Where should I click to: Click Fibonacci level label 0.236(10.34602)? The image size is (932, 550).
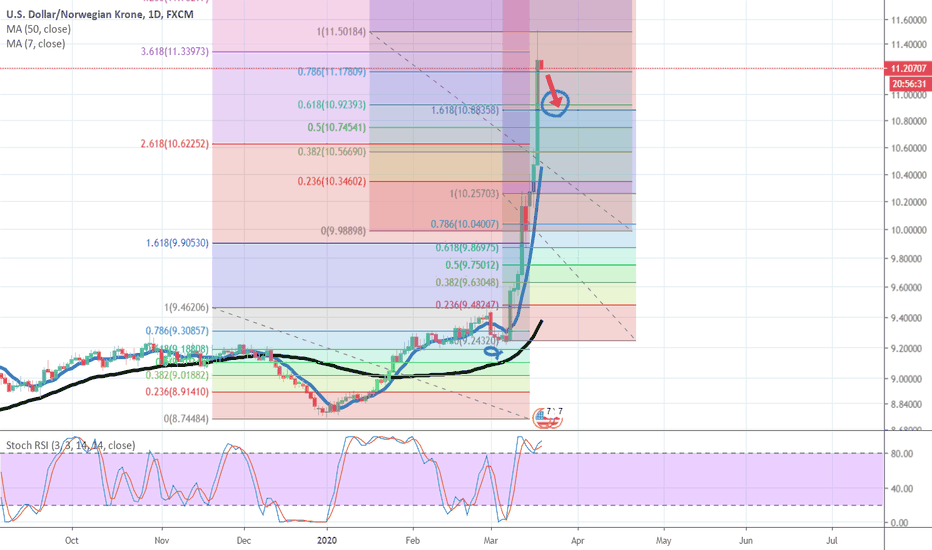click(332, 181)
